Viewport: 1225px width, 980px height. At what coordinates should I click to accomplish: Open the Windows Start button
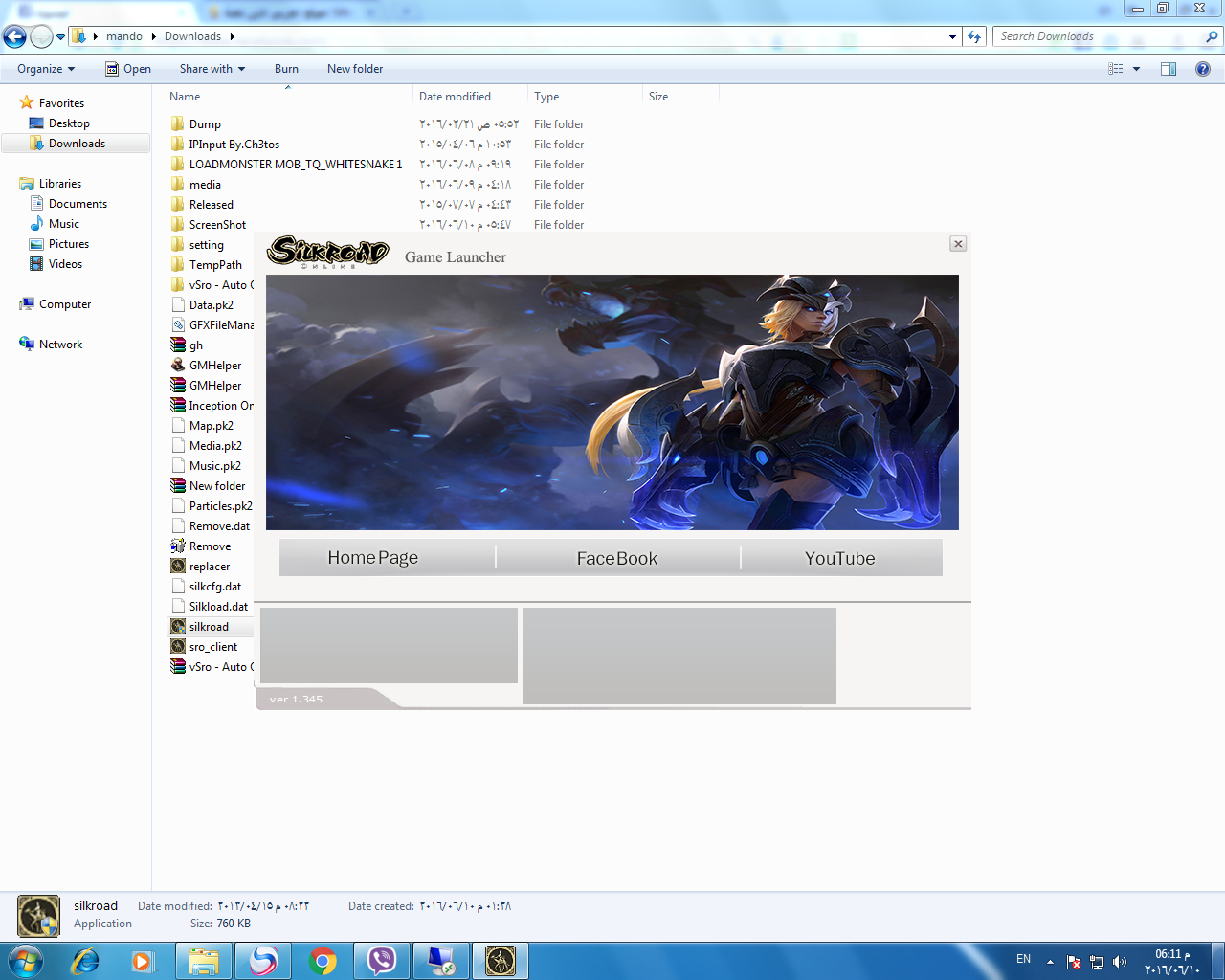pyautogui.click(x=26, y=961)
